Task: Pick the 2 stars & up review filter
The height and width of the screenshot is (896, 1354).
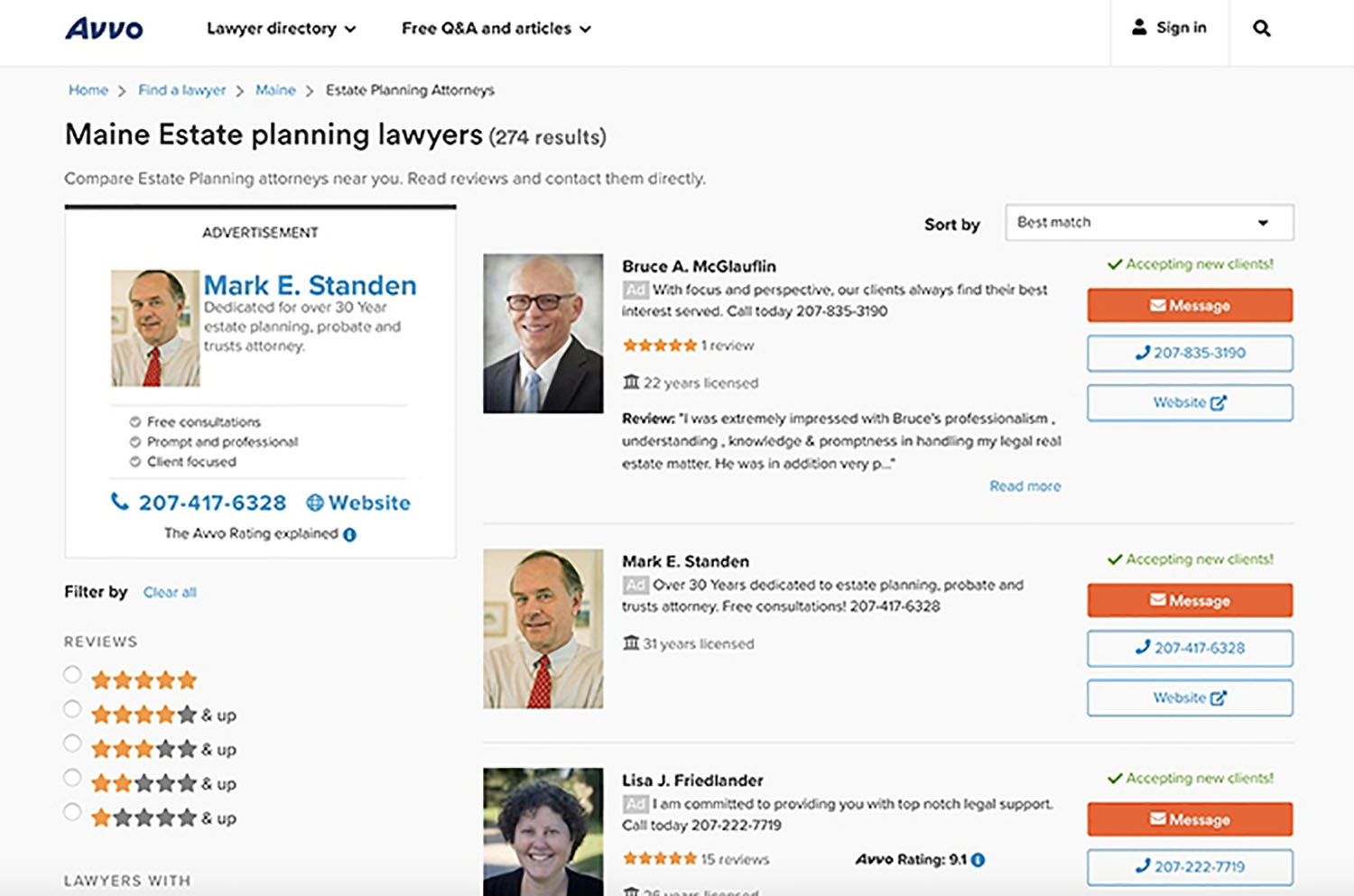Action: [72, 778]
